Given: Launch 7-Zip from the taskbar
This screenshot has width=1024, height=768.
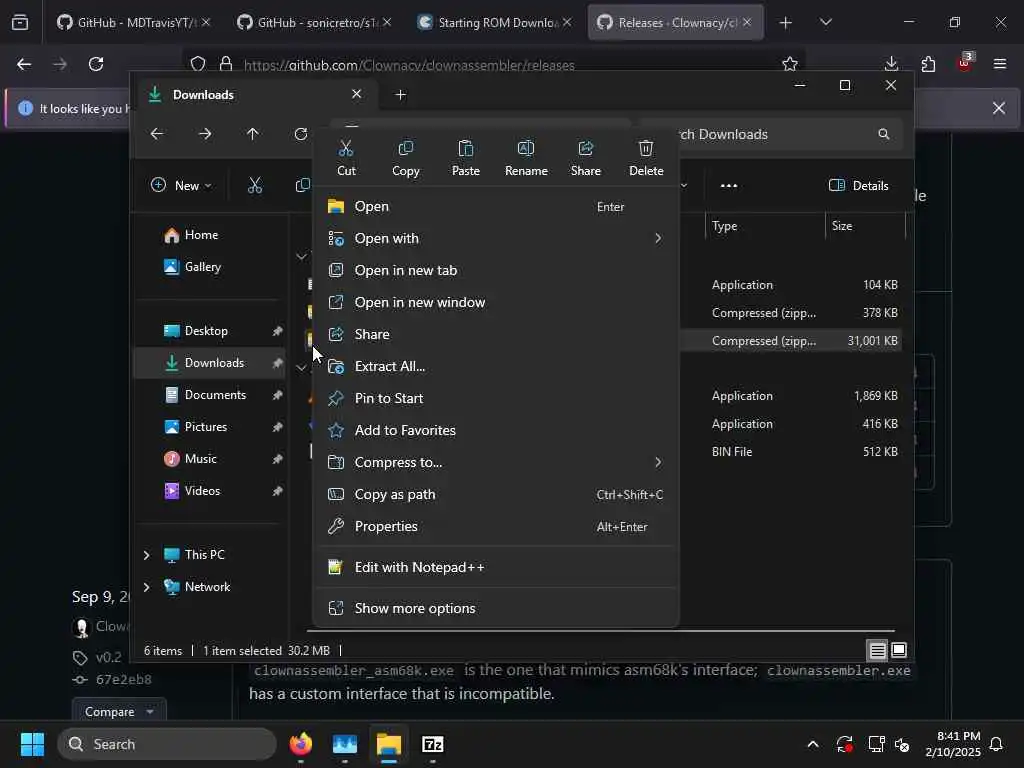Looking at the screenshot, I should 432,744.
